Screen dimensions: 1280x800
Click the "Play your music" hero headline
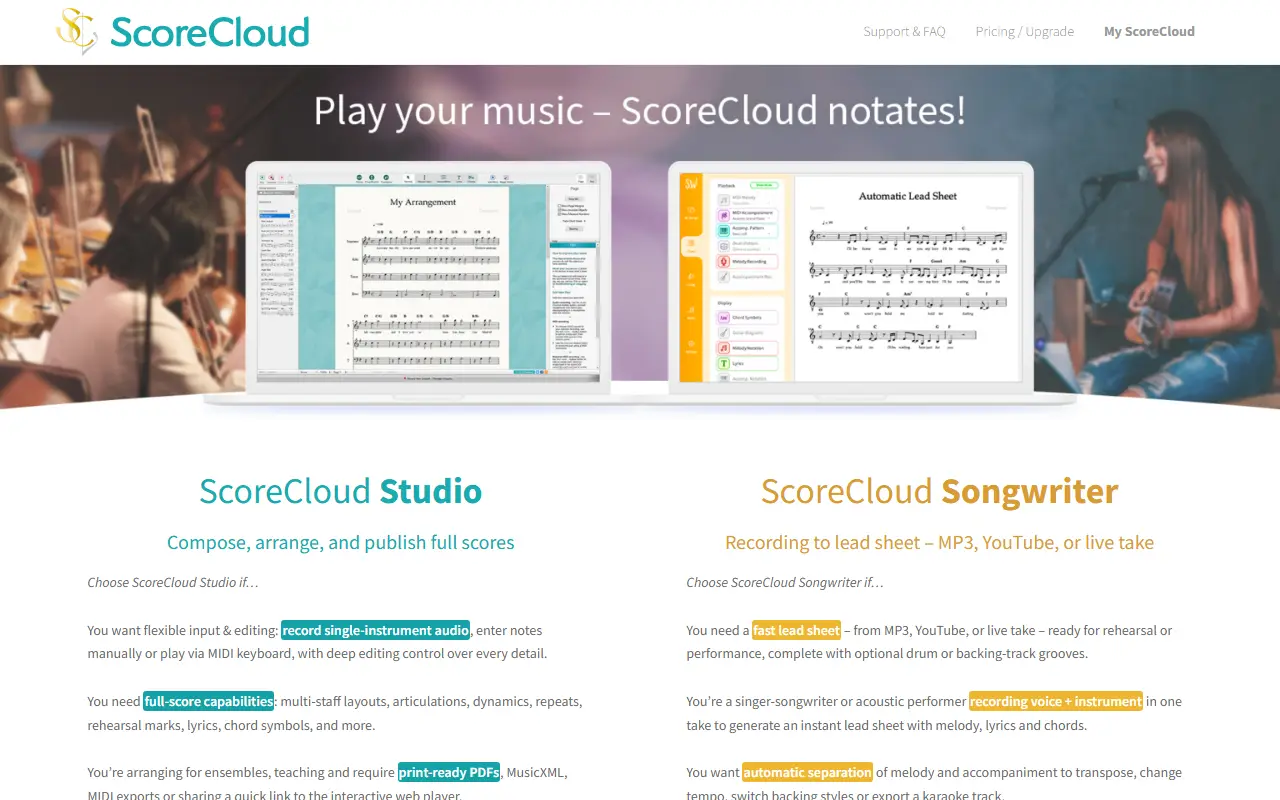[640, 110]
